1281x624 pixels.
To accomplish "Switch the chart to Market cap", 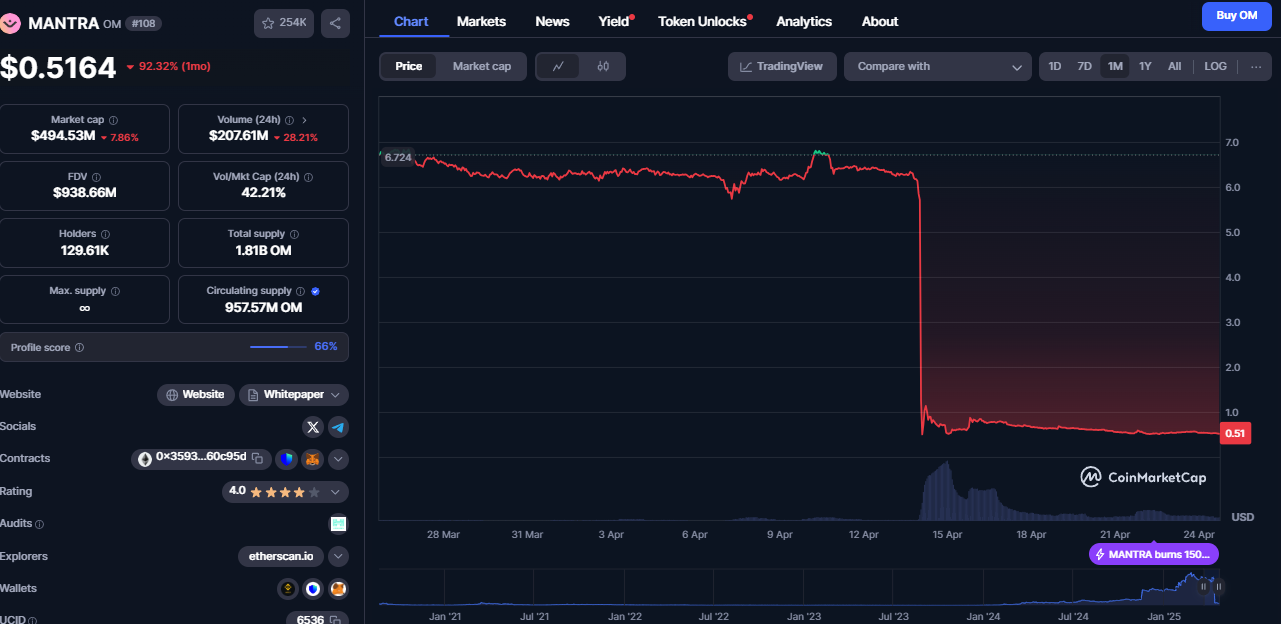I will click(x=482, y=66).
